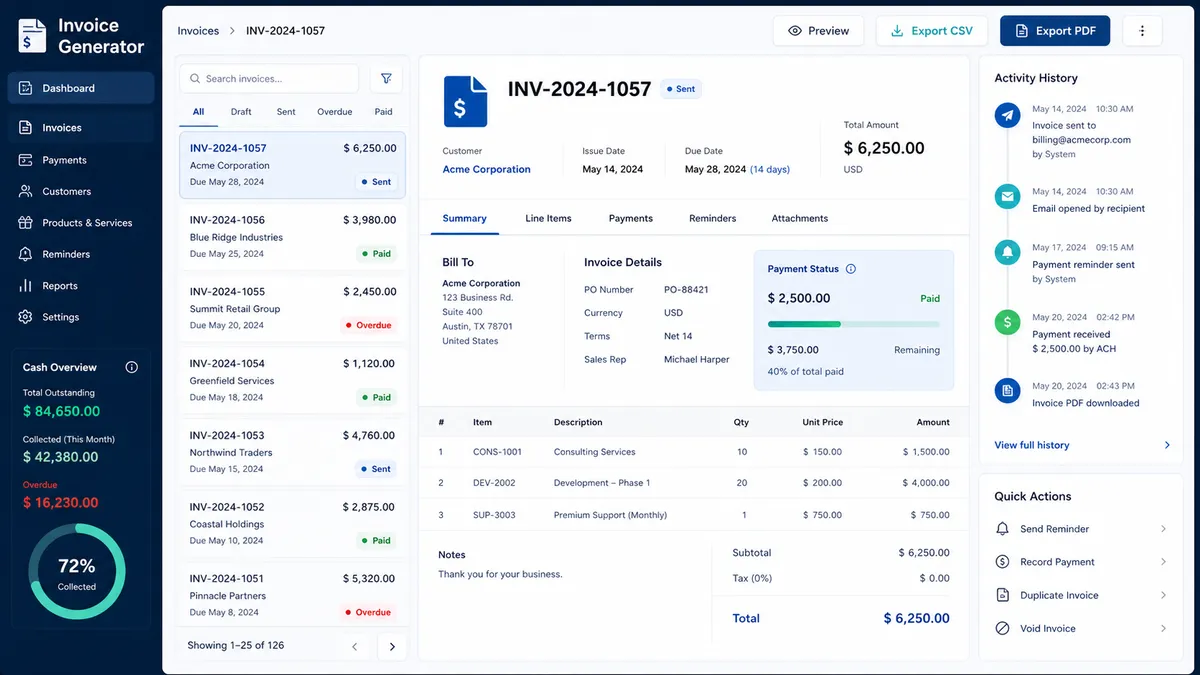
Task: Switch to the Attachments tab
Action: [800, 218]
